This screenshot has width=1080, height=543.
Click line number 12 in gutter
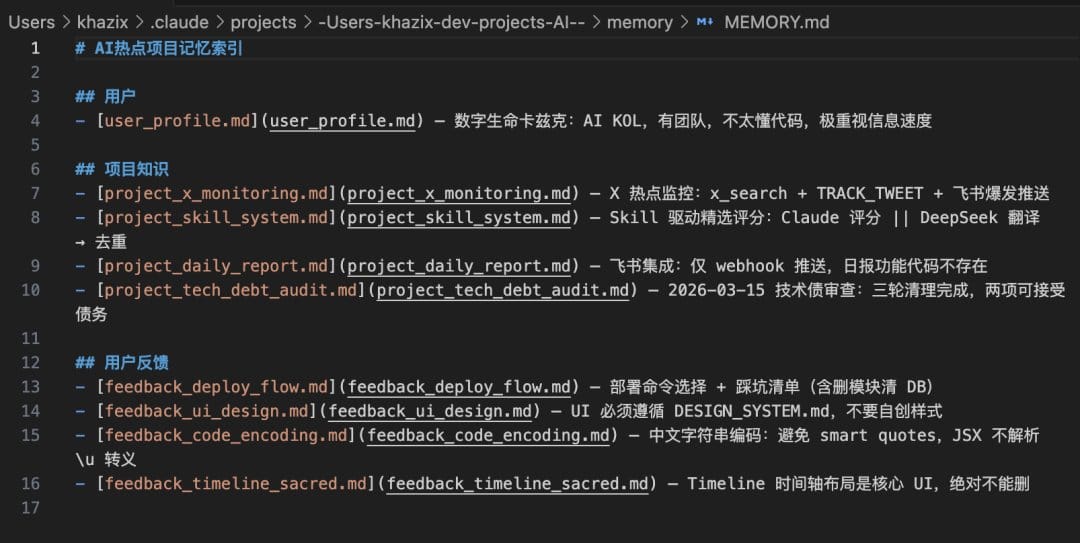30,362
